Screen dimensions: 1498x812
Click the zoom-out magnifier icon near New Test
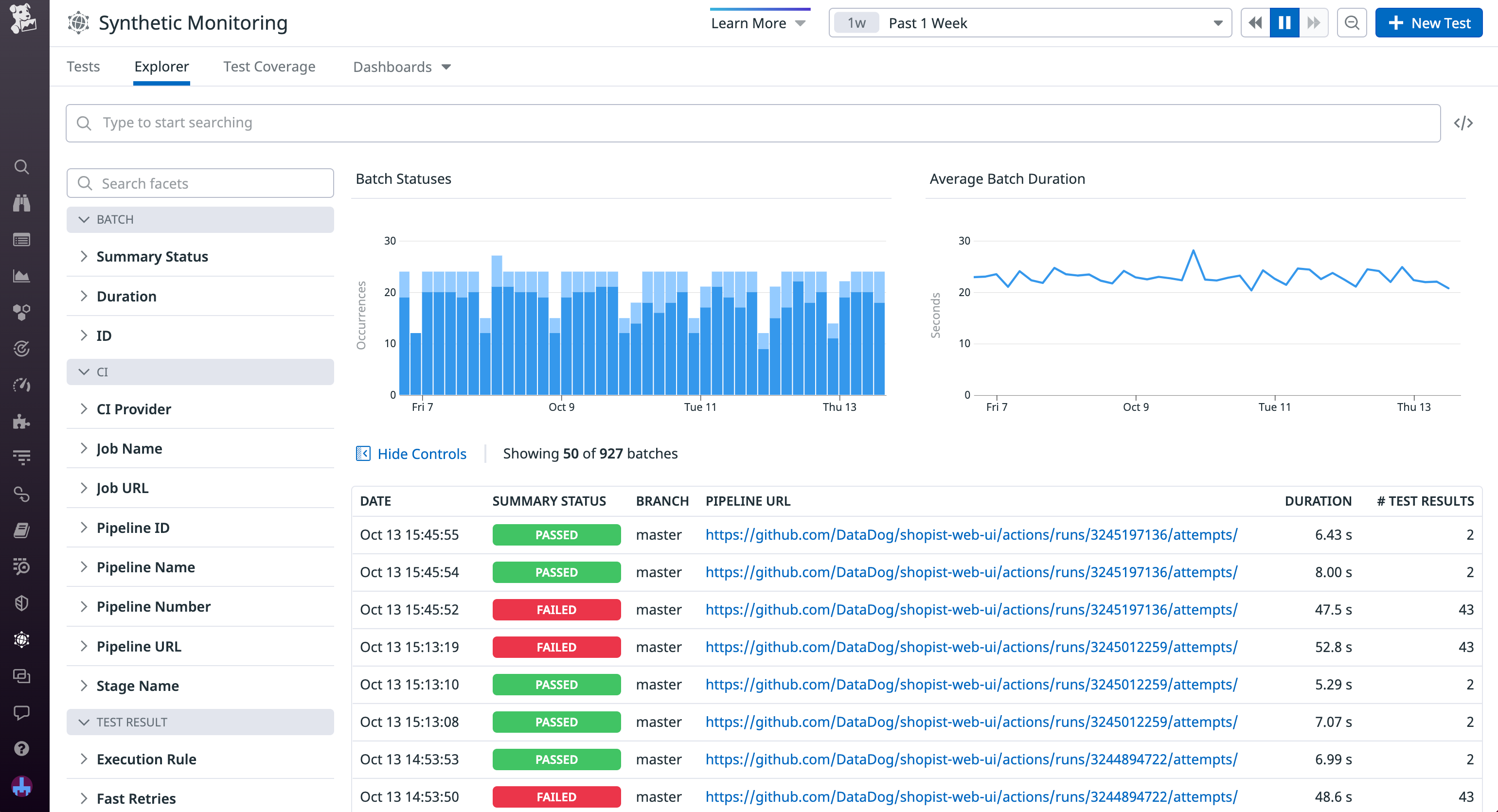[1352, 23]
